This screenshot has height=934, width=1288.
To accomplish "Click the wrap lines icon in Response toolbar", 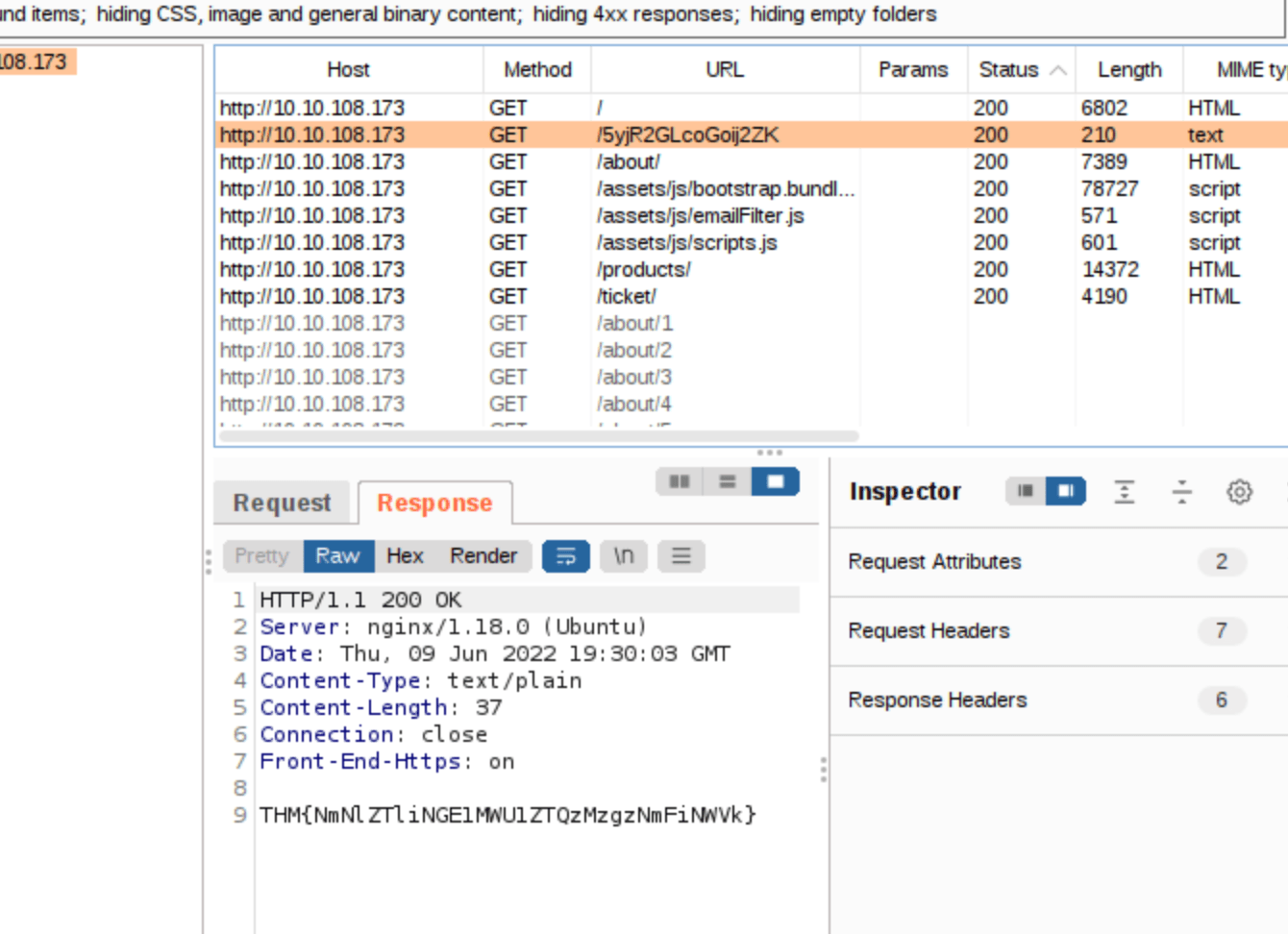I will (x=566, y=555).
